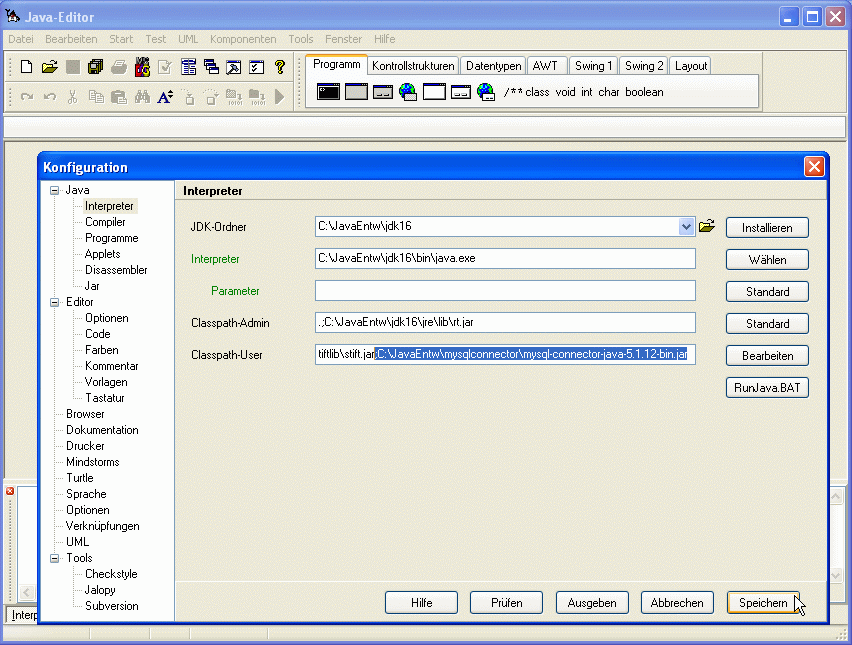Collapse the Editor tree node
The height and width of the screenshot is (645, 852).
click(55, 302)
